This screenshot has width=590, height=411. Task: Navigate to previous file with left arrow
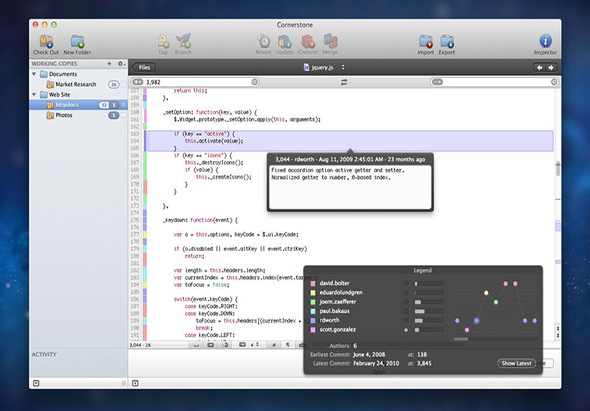point(539,67)
